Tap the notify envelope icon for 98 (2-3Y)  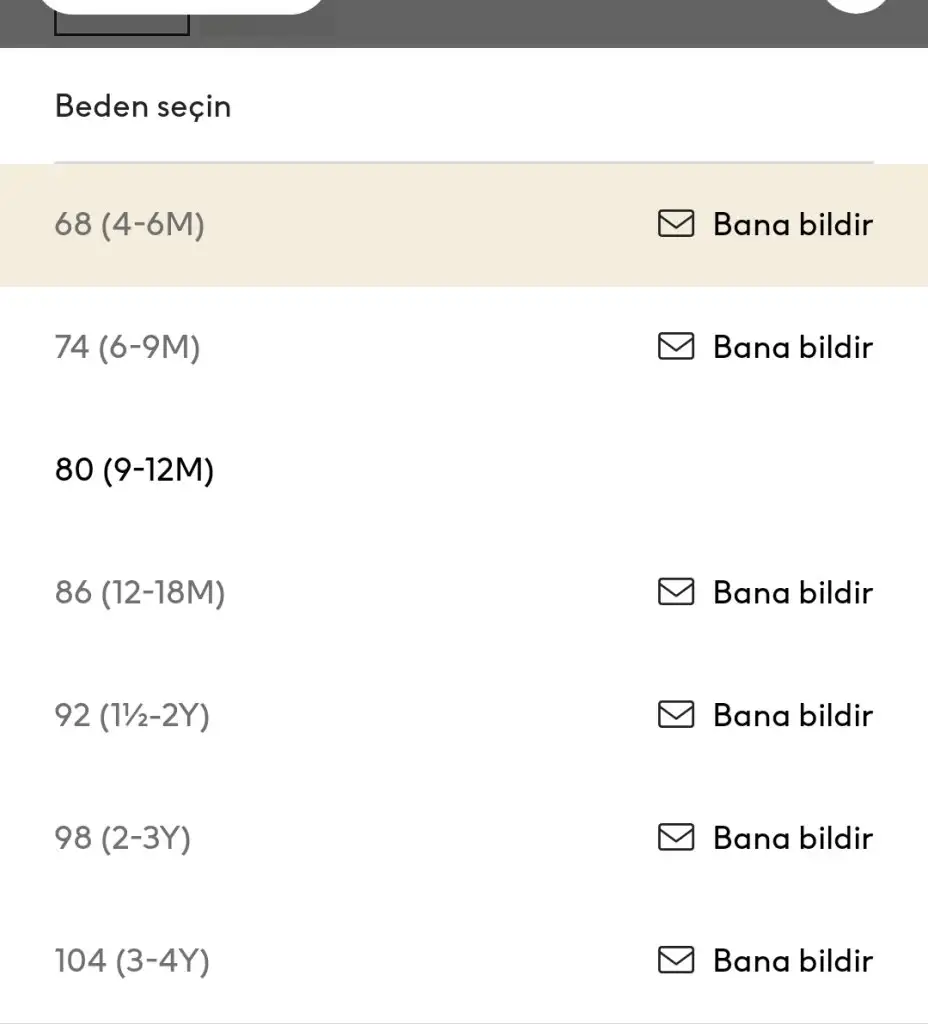tap(676, 838)
